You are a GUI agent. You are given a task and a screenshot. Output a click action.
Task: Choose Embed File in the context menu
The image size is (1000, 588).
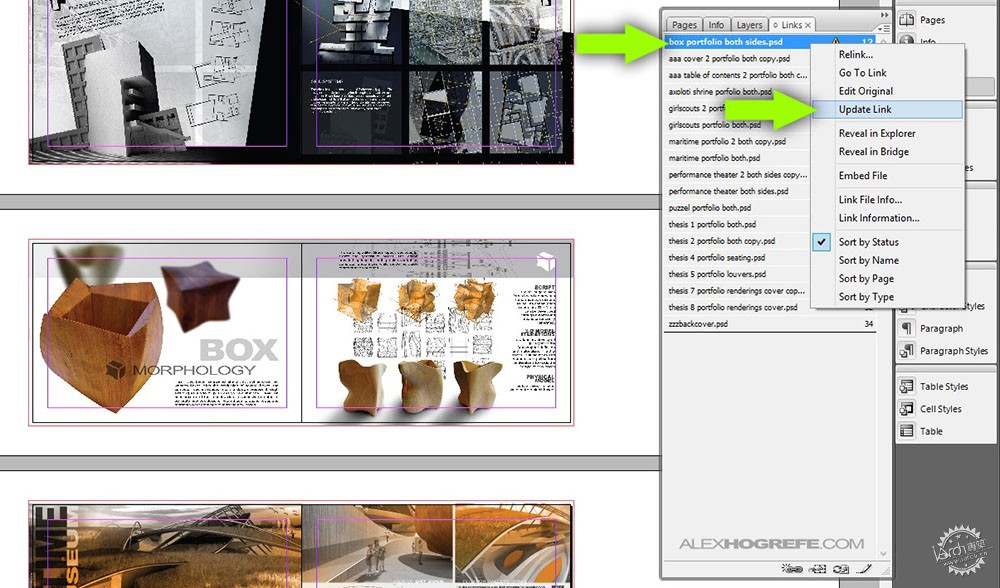coord(863,175)
